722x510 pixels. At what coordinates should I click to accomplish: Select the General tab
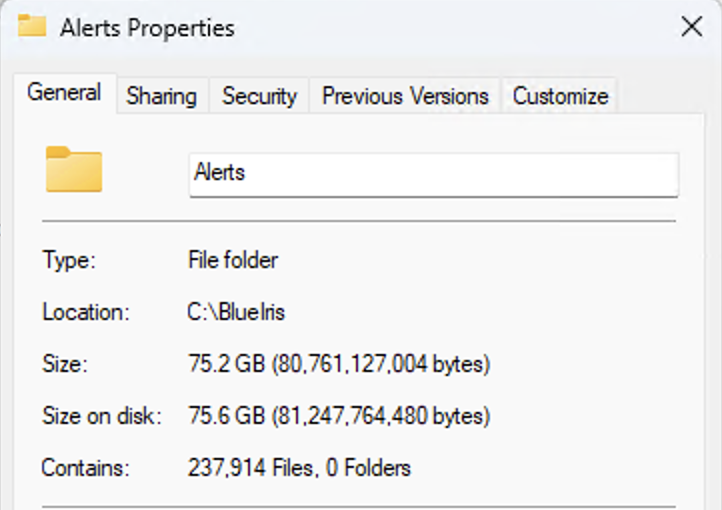click(64, 93)
